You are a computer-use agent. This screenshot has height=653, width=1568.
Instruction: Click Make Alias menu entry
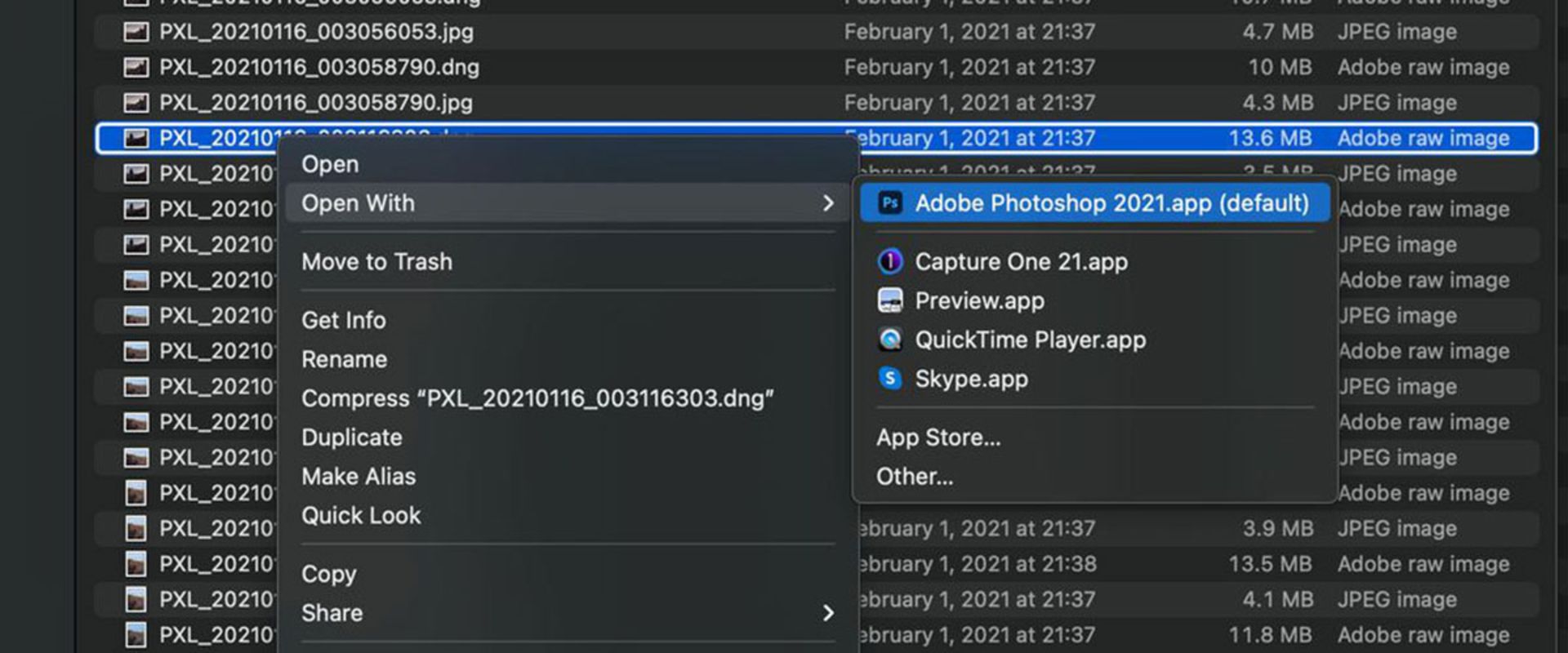(x=359, y=477)
